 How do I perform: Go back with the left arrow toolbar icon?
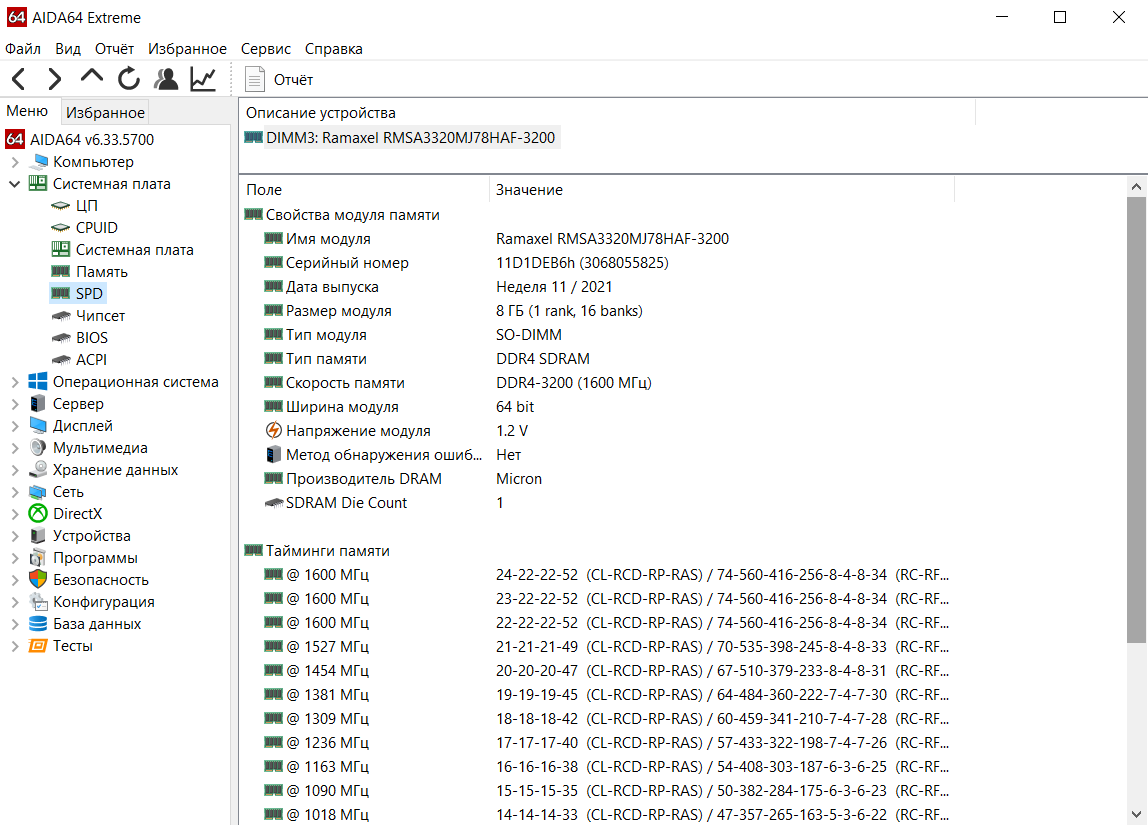click(19, 79)
